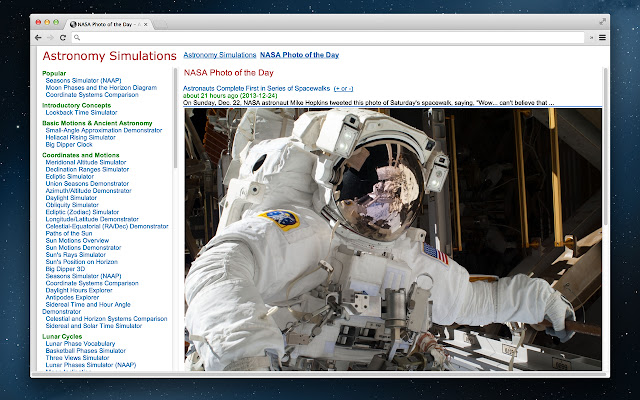
Task: Open Coordinate Systems Comparison under Popular
Action: (x=92, y=95)
